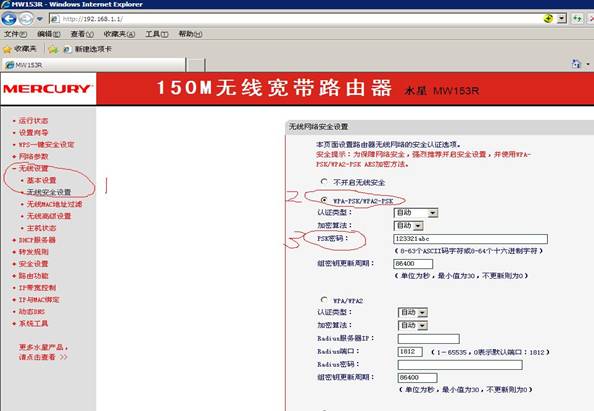The image size is (594, 411).
Task: Open WPA/WPA2 认证类型 dropdown
Action: point(413,313)
